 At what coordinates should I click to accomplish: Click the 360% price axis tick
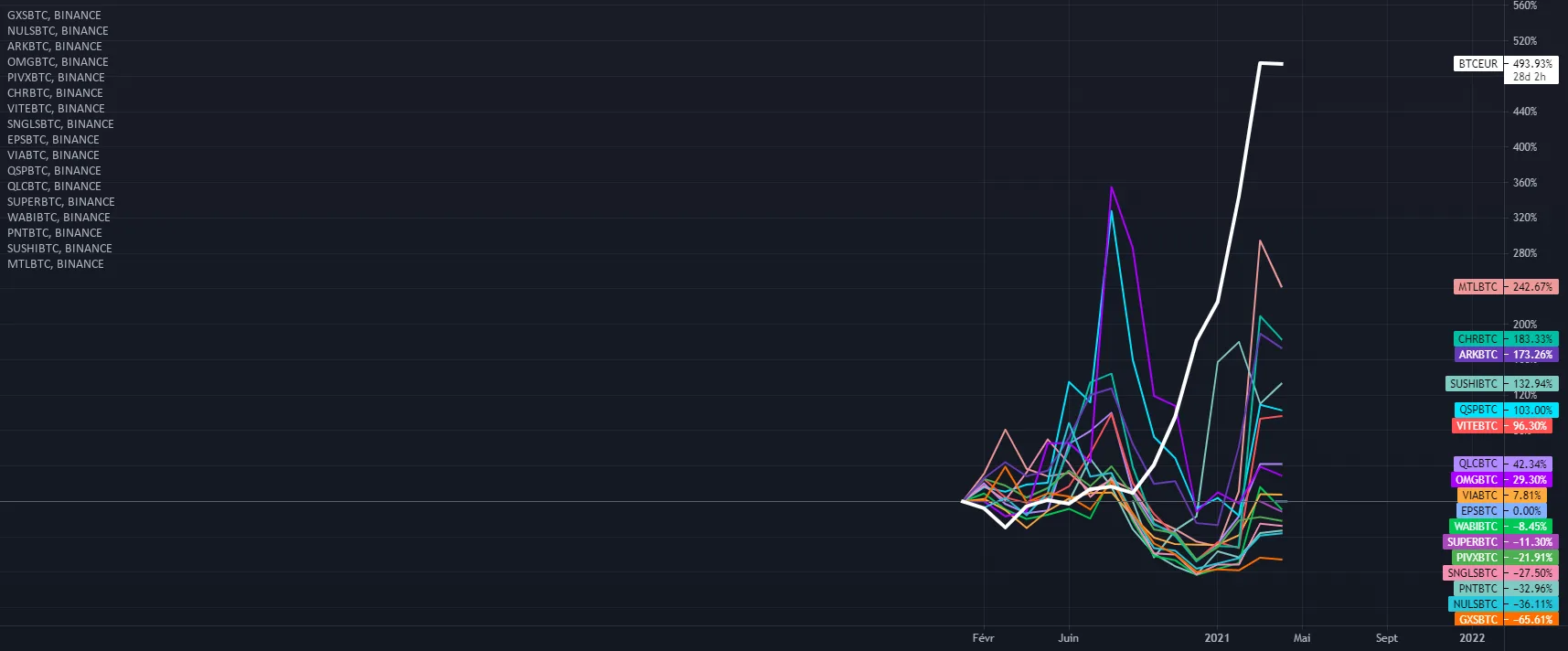pyautogui.click(x=1525, y=183)
